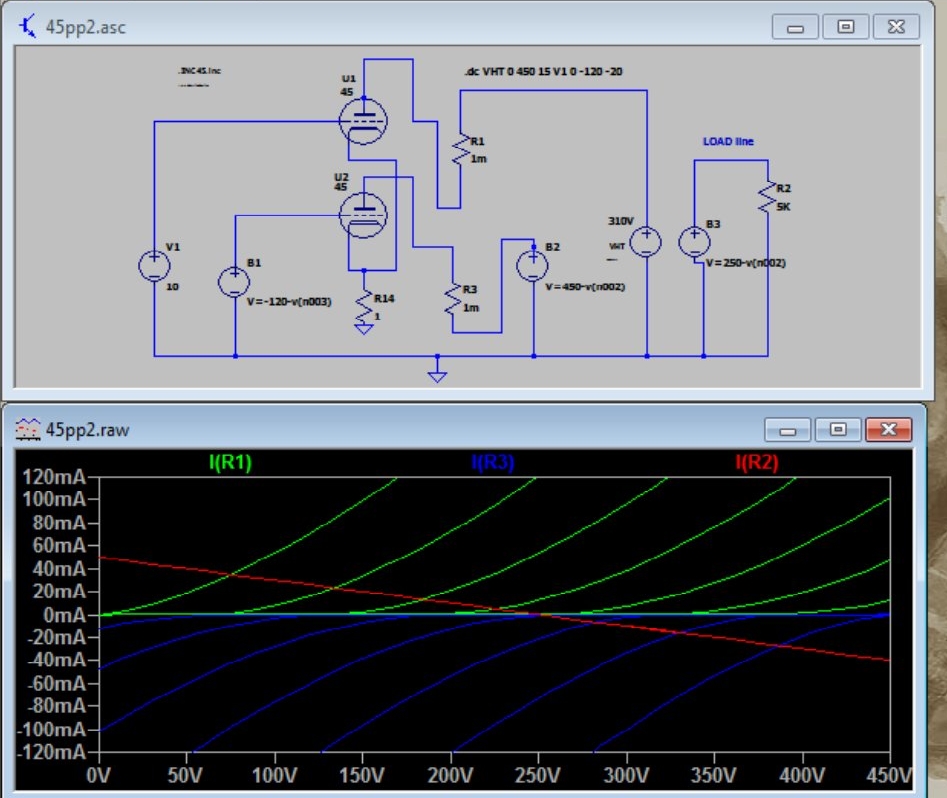Viewport: 947px width, 798px height.
Task: Click the V=450-v(n002) expression of B2
Action: (585, 287)
